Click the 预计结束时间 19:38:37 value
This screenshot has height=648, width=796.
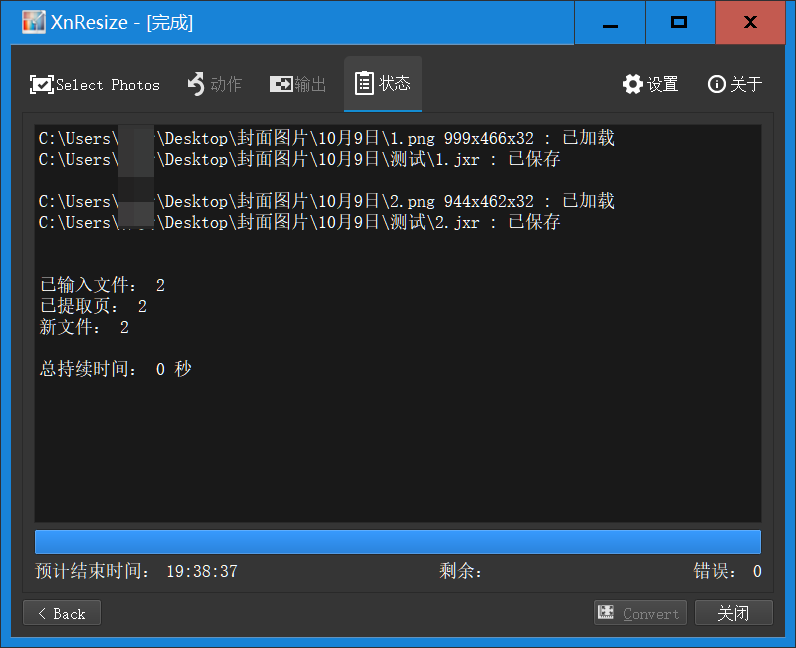click(x=202, y=571)
